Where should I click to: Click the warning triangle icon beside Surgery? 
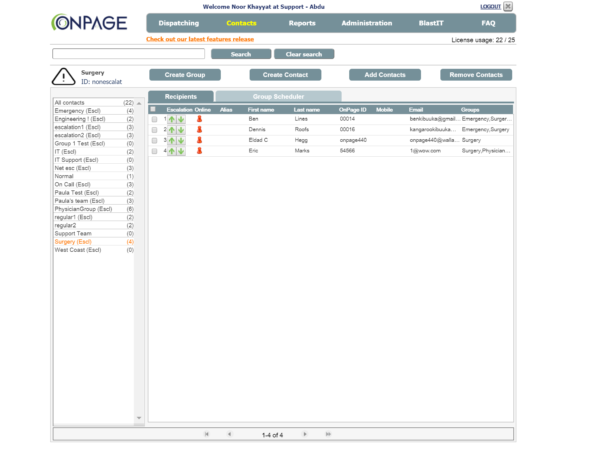coord(64,76)
